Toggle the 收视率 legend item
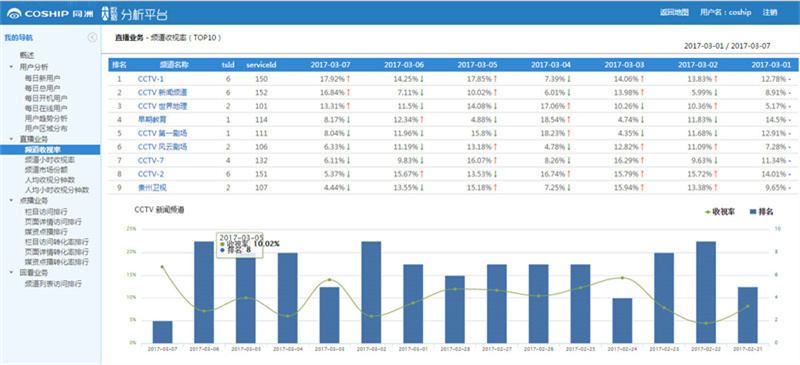Viewport: 800px width, 365px height. pyautogui.click(x=719, y=211)
